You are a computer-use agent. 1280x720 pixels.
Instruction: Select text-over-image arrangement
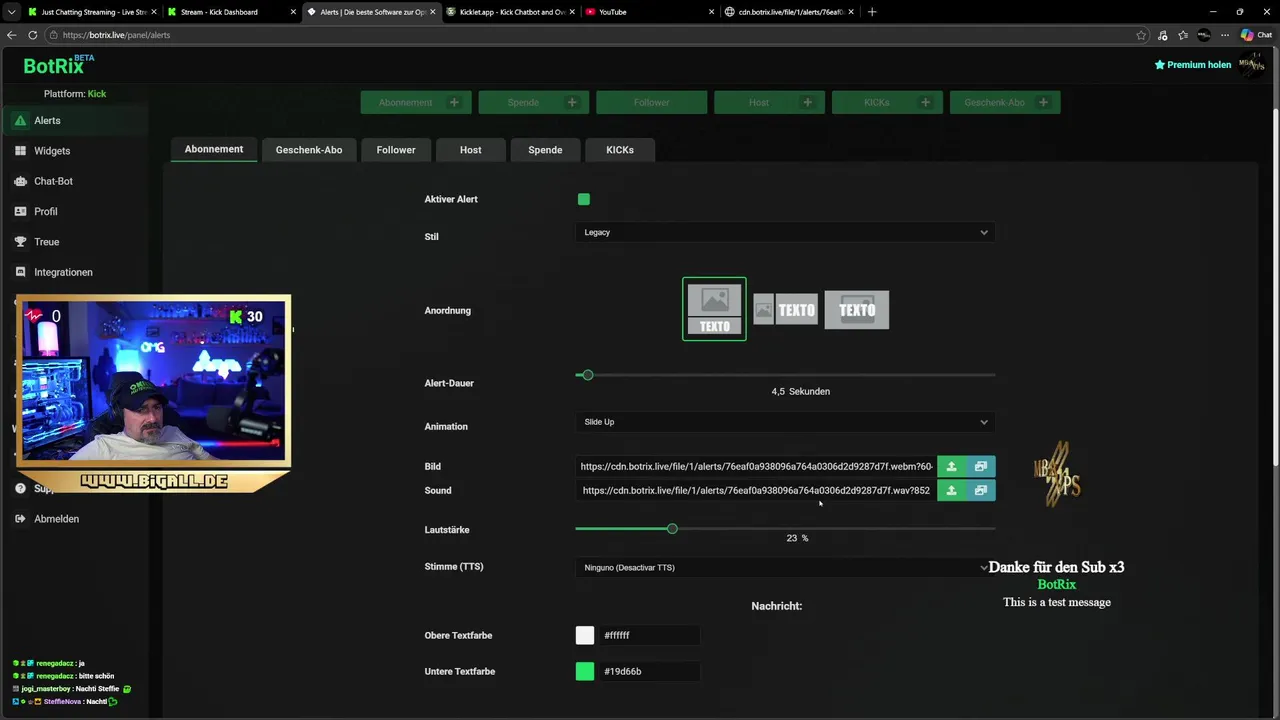point(857,310)
